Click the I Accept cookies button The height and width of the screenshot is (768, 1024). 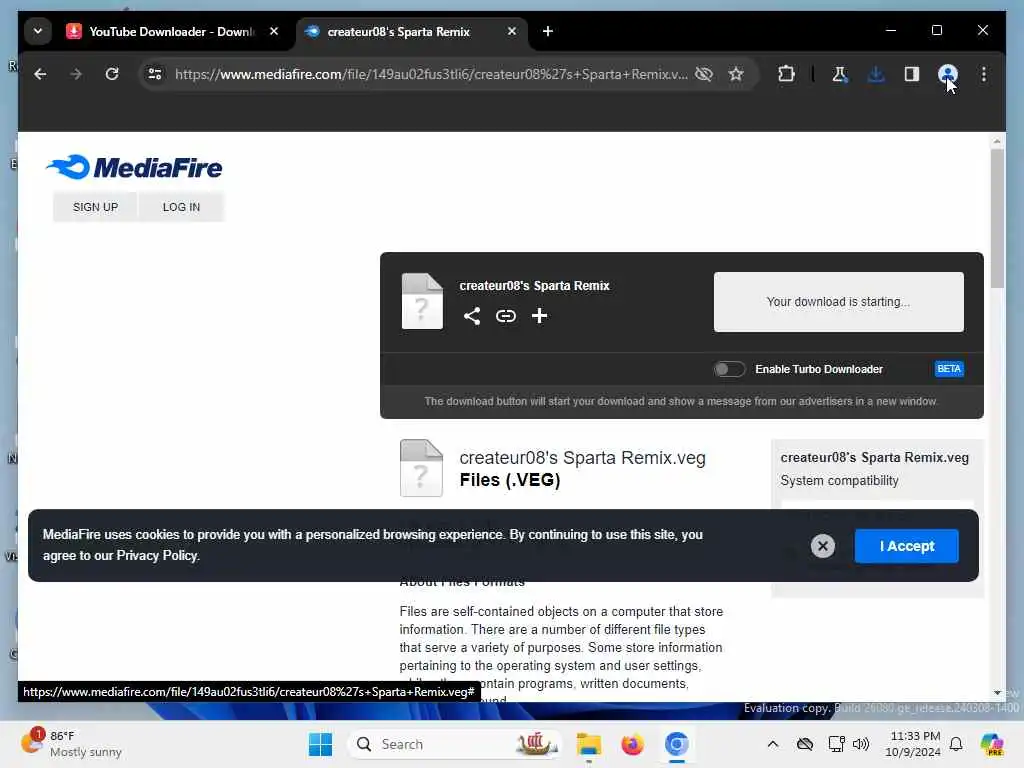[x=906, y=546]
